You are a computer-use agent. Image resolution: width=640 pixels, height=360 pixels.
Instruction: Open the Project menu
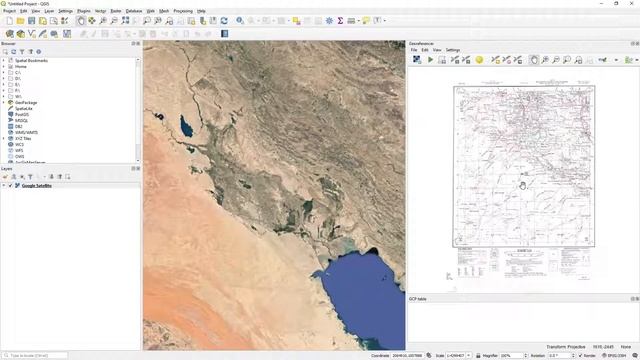[9, 11]
